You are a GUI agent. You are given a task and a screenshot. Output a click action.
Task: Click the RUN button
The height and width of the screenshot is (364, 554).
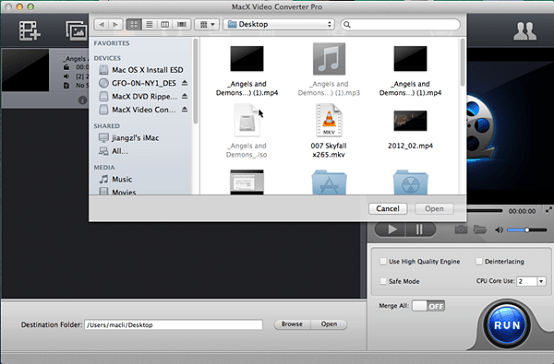click(507, 325)
